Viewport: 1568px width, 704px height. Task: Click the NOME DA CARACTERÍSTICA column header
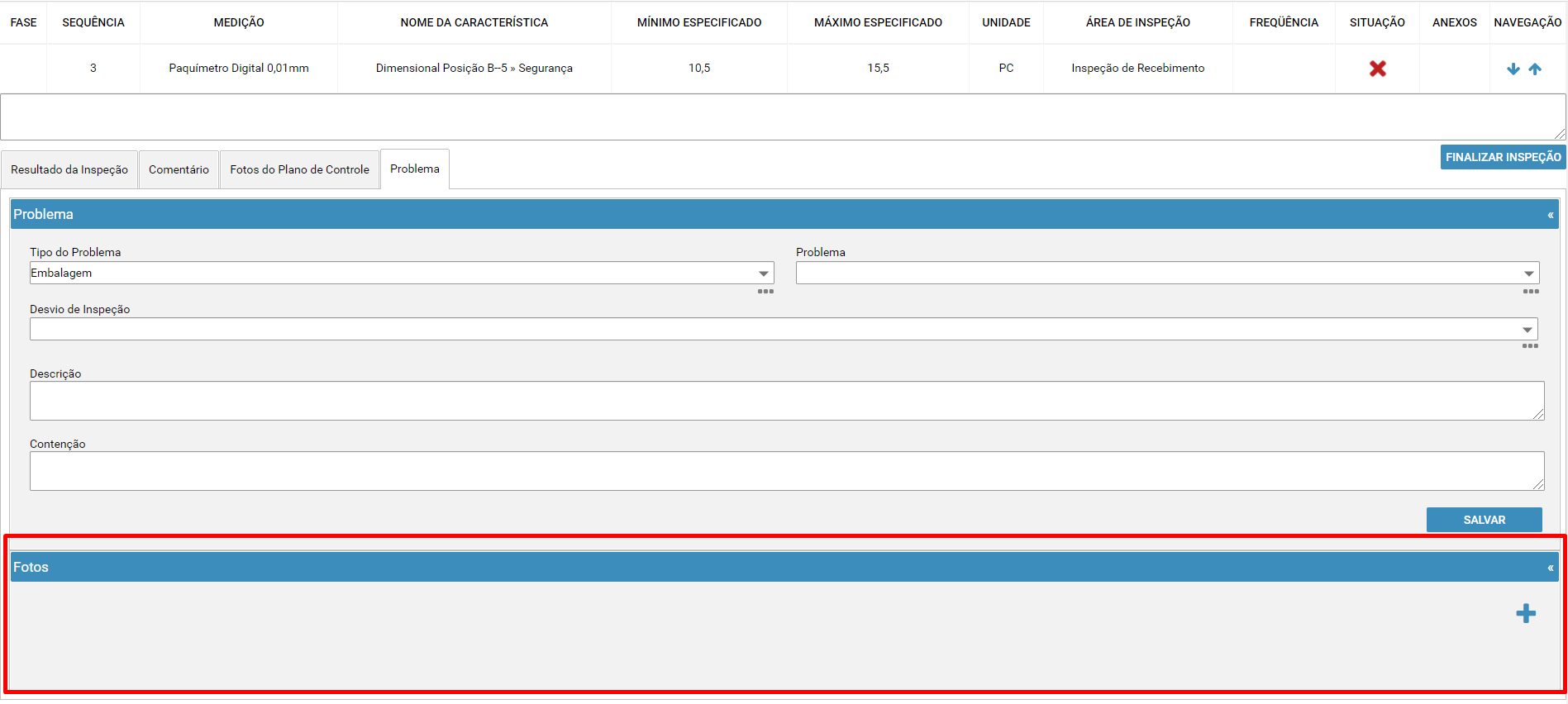(474, 22)
